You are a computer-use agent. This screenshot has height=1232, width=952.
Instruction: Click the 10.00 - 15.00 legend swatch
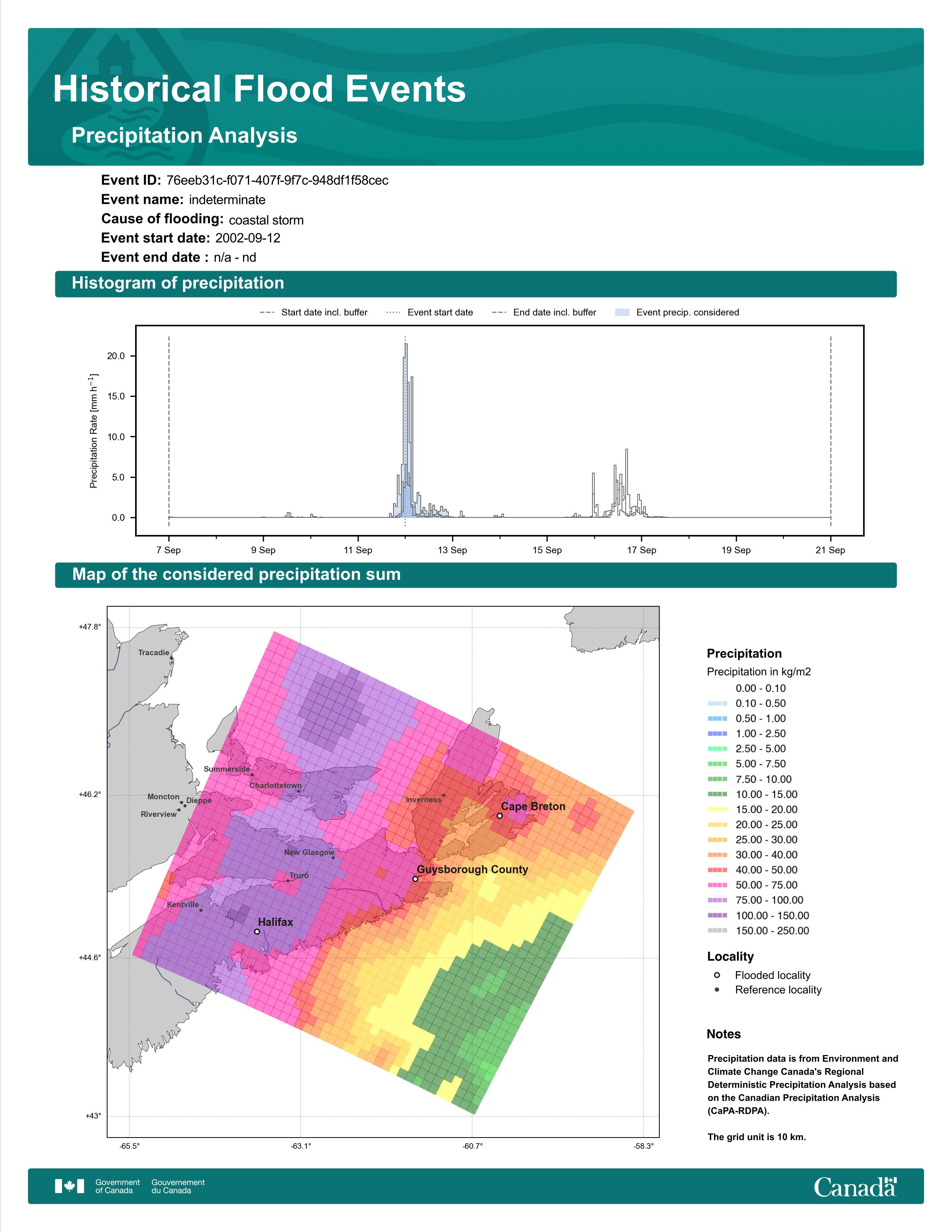718,794
